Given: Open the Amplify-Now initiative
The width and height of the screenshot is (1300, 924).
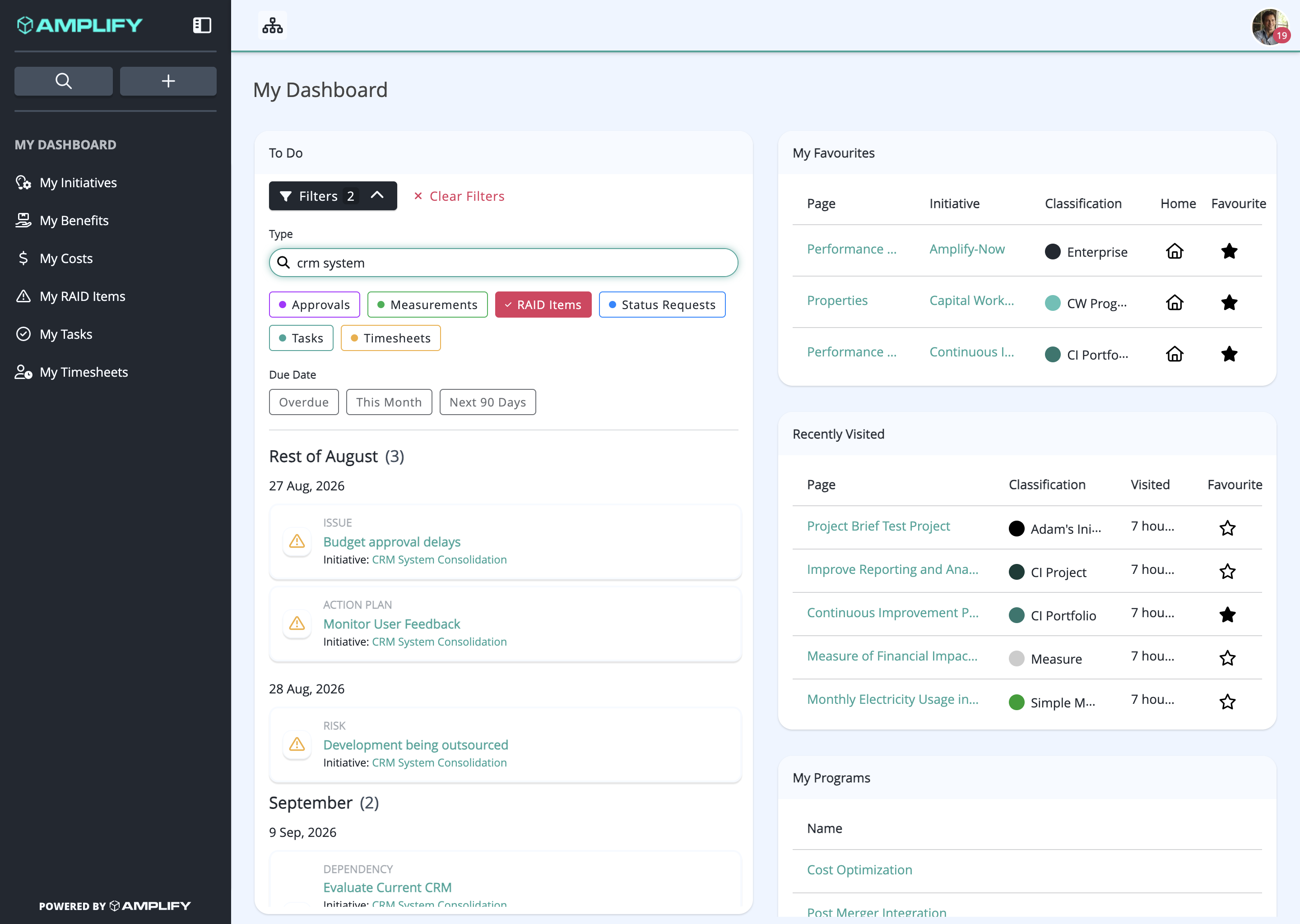Looking at the screenshot, I should pyautogui.click(x=967, y=249).
